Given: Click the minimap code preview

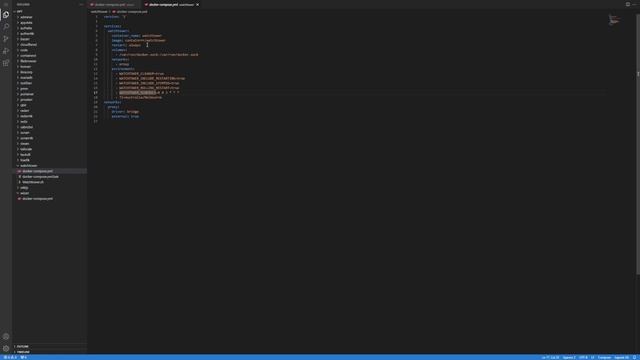Looking at the screenshot, I should (614, 20).
